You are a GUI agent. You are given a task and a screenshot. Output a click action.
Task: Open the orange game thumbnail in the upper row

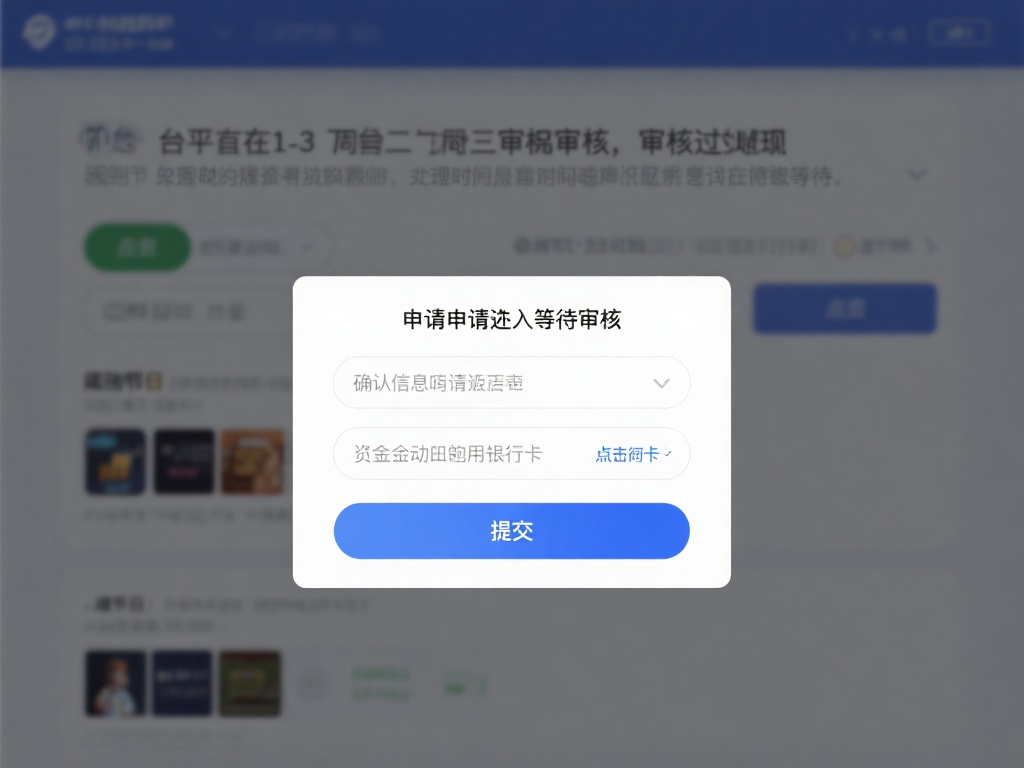[253, 462]
